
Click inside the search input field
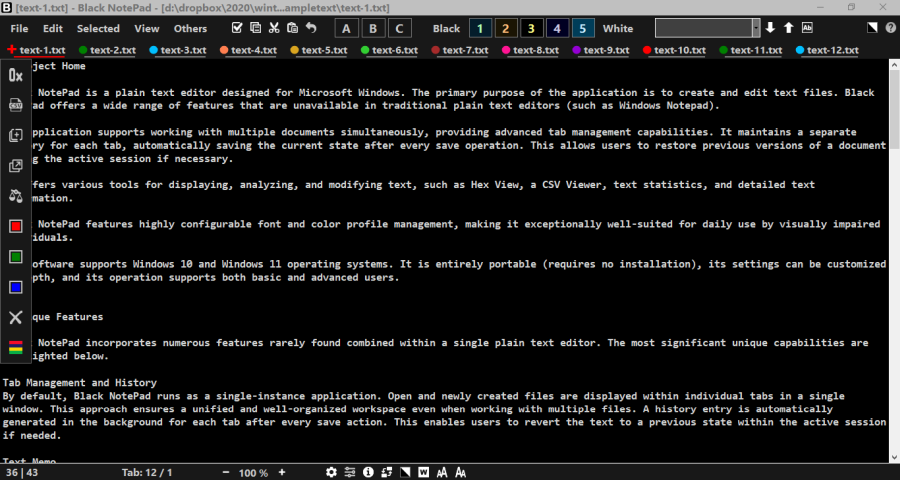point(704,28)
